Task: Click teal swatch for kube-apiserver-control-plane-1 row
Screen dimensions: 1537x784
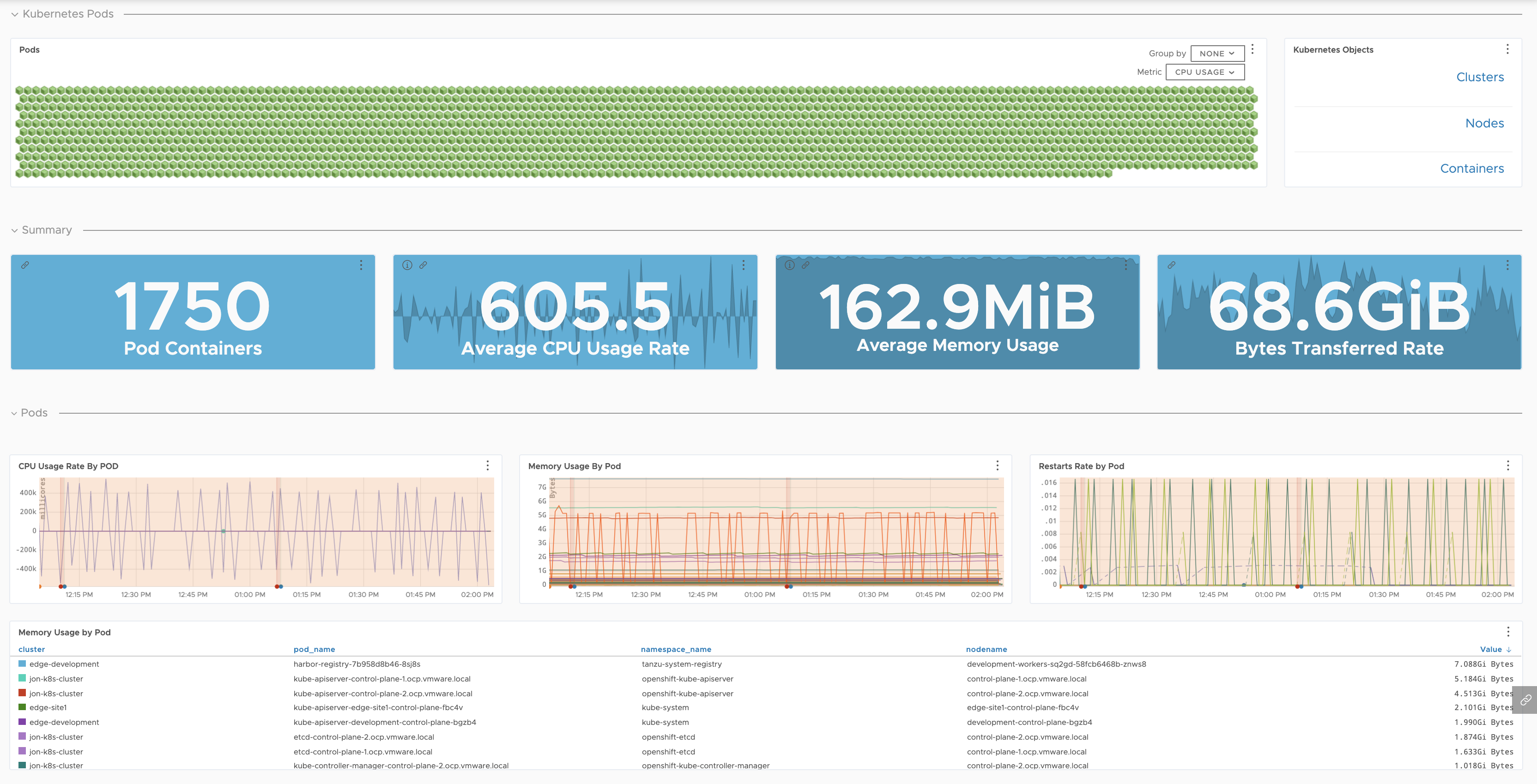Action: click(22, 678)
